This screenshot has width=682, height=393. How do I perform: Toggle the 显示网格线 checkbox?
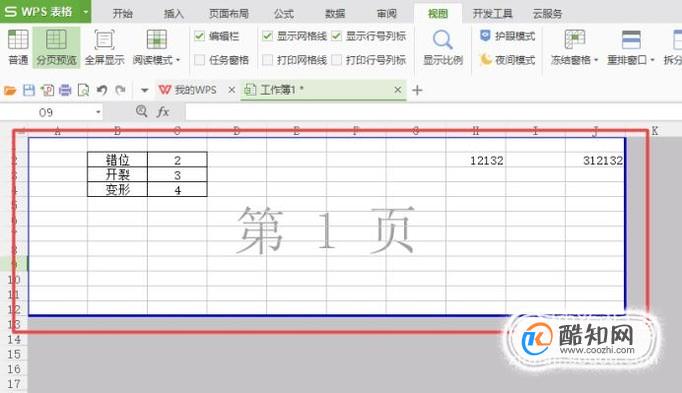pos(267,36)
